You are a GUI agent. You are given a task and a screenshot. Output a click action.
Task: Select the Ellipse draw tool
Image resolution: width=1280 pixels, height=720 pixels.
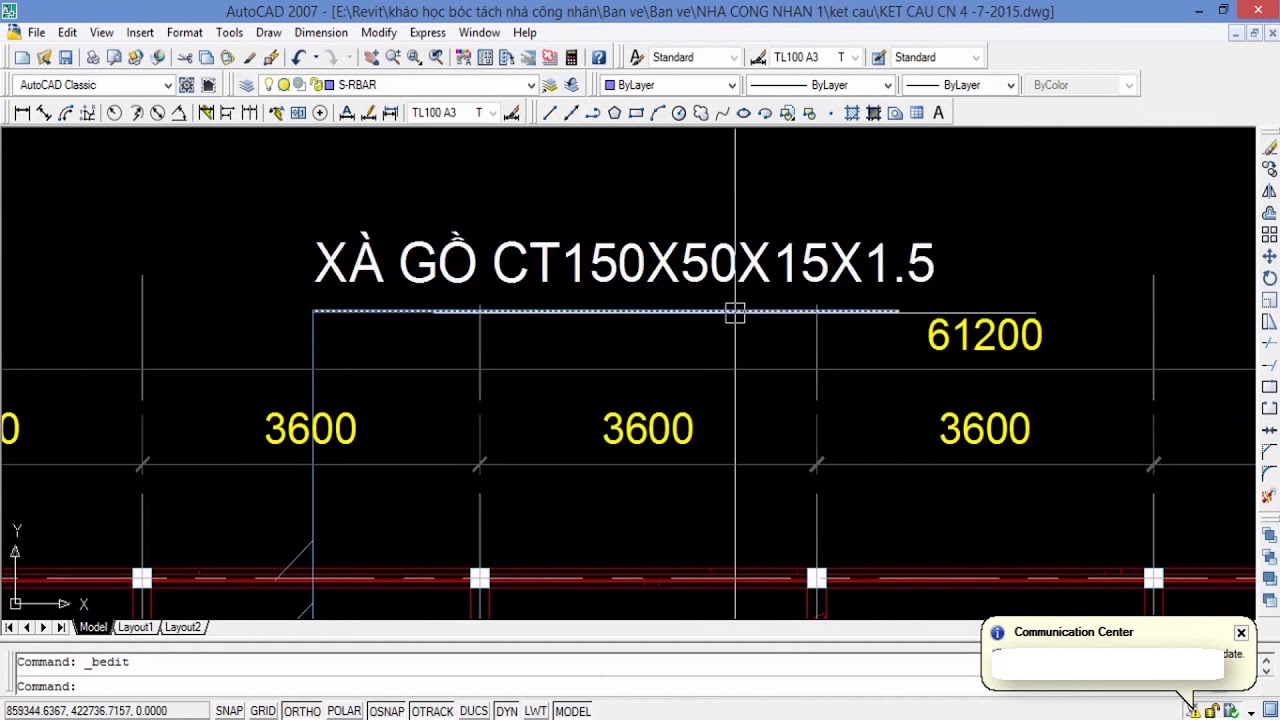[x=743, y=113]
